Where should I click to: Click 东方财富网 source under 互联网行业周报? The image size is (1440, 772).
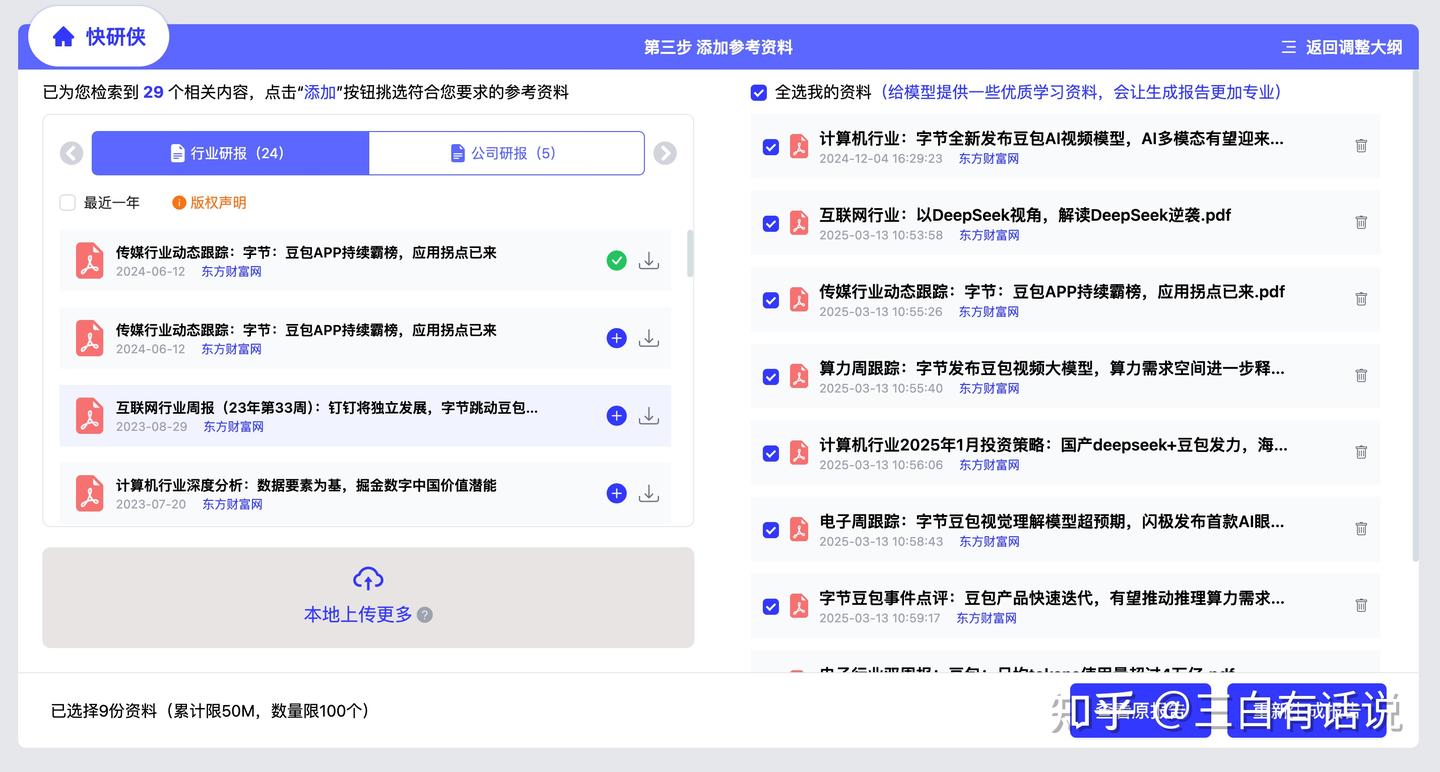(x=234, y=427)
